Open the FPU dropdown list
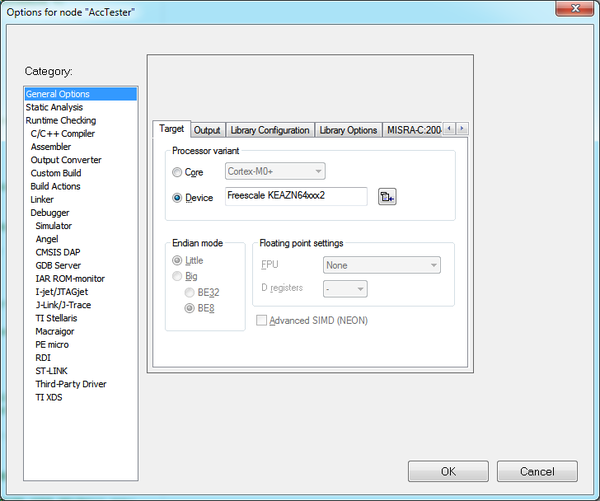600x501 pixels. click(381, 265)
